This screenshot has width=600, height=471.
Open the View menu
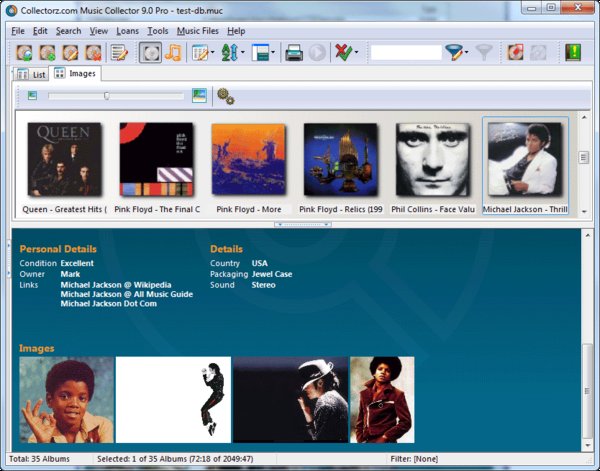(x=99, y=31)
